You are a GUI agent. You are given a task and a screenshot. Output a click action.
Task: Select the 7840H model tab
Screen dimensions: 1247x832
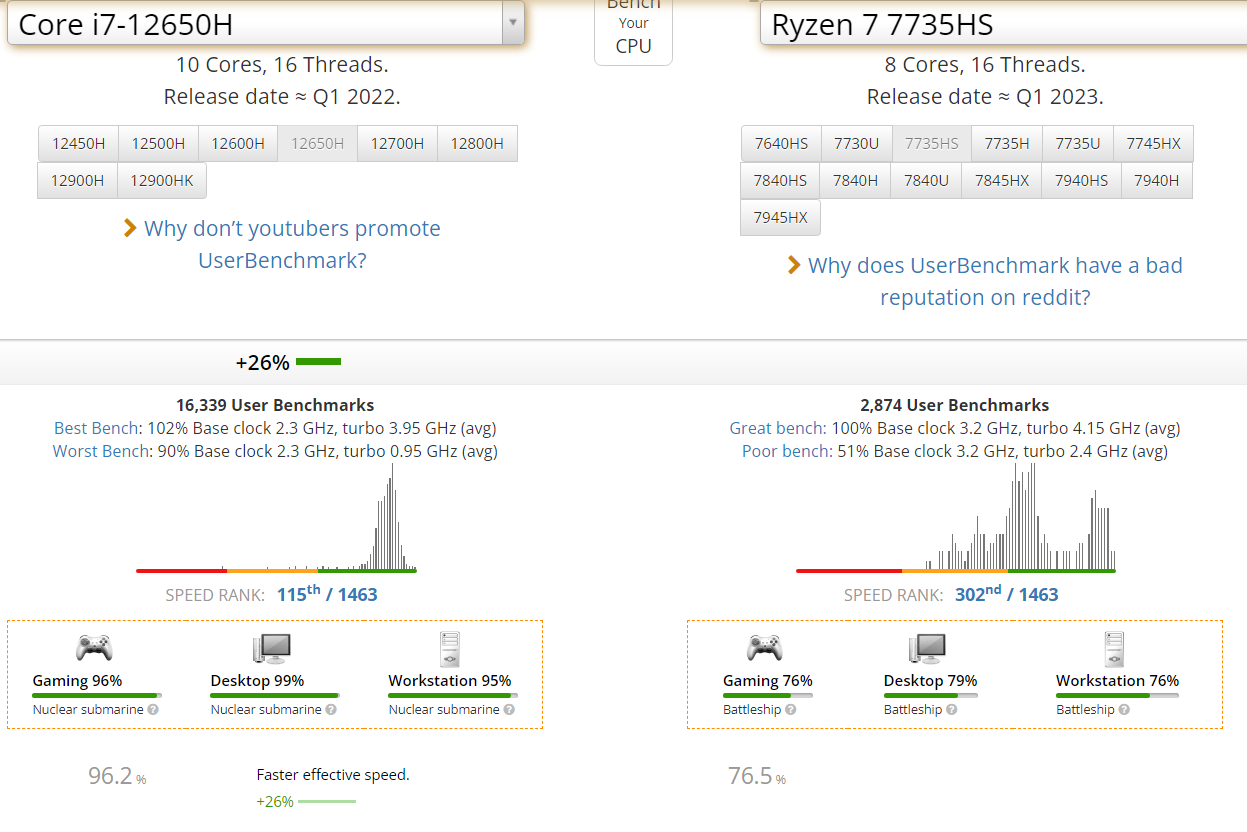(855, 180)
